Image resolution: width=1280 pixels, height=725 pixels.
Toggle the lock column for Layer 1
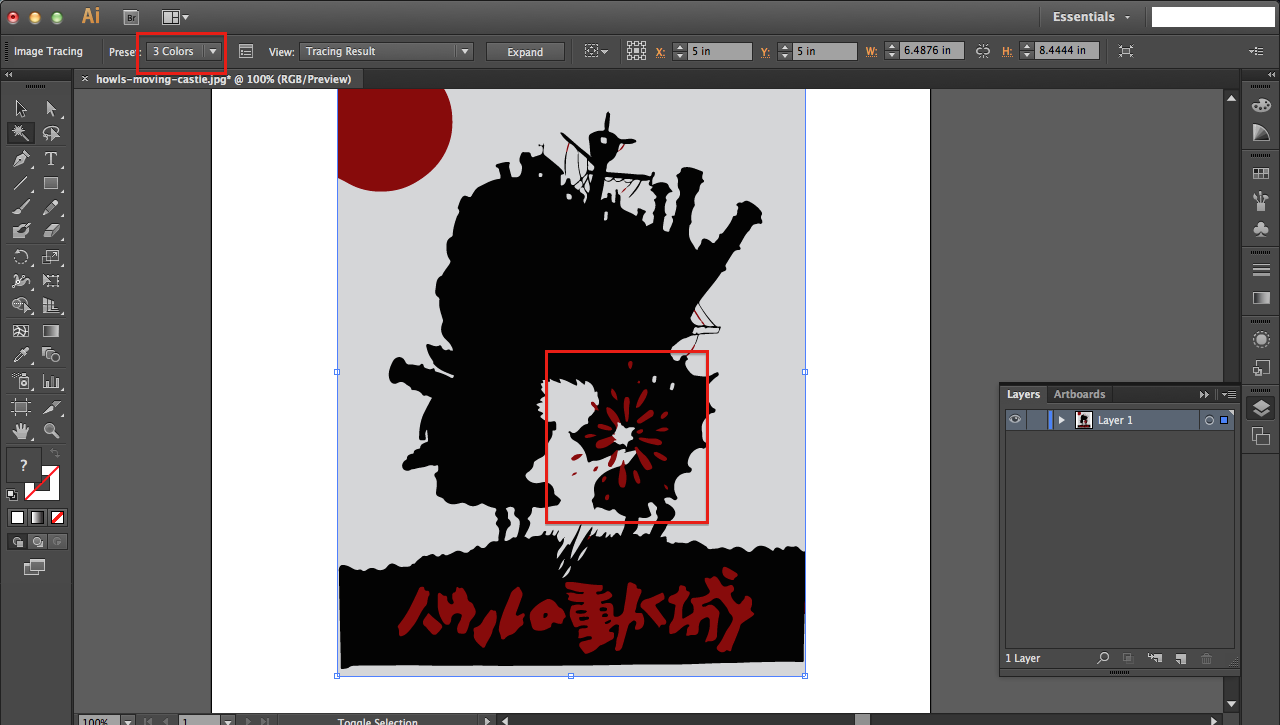pos(1035,420)
